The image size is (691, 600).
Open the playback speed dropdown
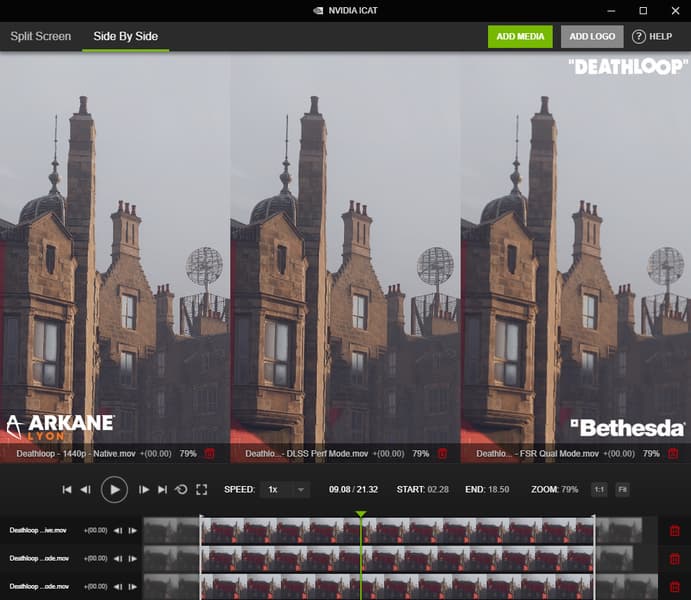(285, 489)
